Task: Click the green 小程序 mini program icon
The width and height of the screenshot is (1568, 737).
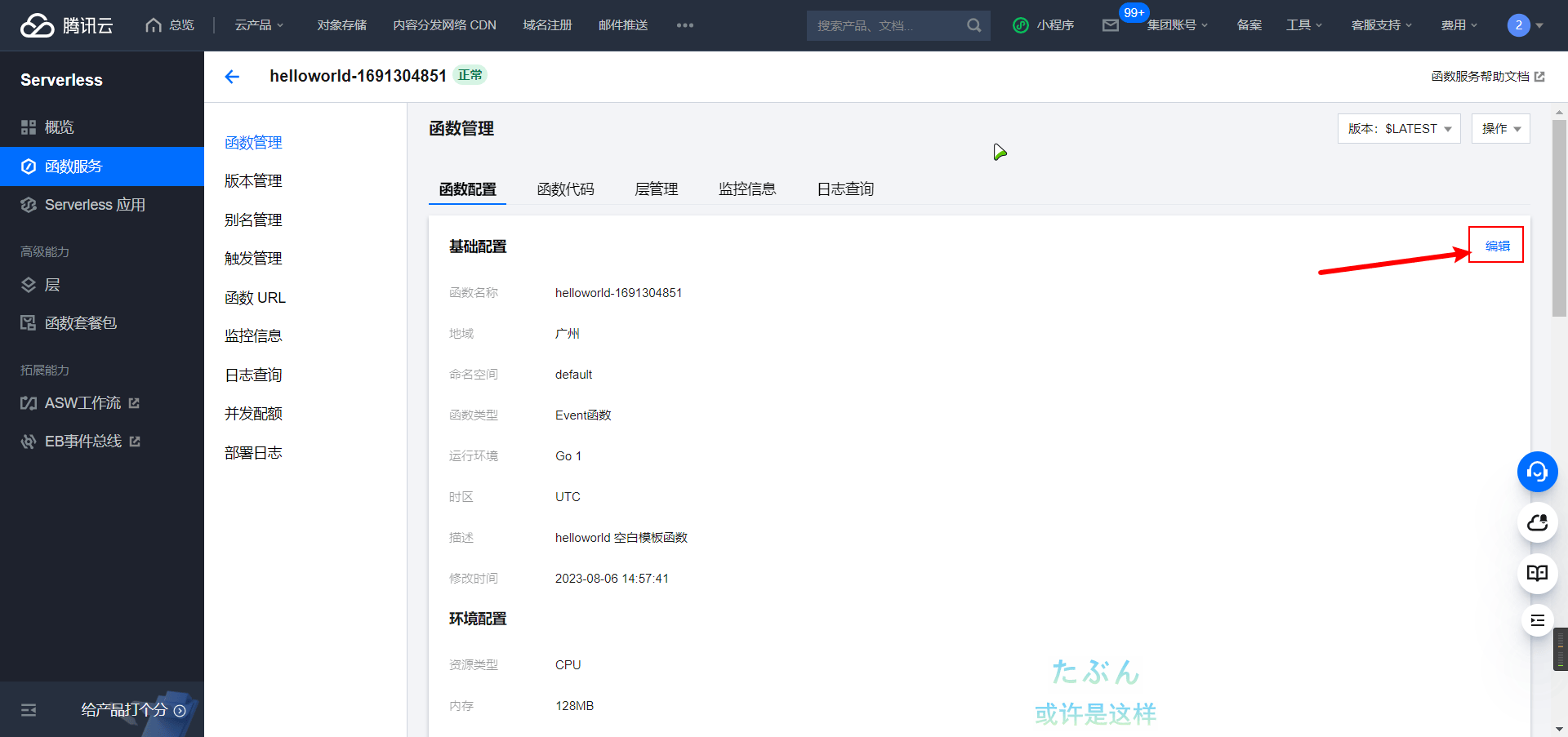Action: 1020,25
